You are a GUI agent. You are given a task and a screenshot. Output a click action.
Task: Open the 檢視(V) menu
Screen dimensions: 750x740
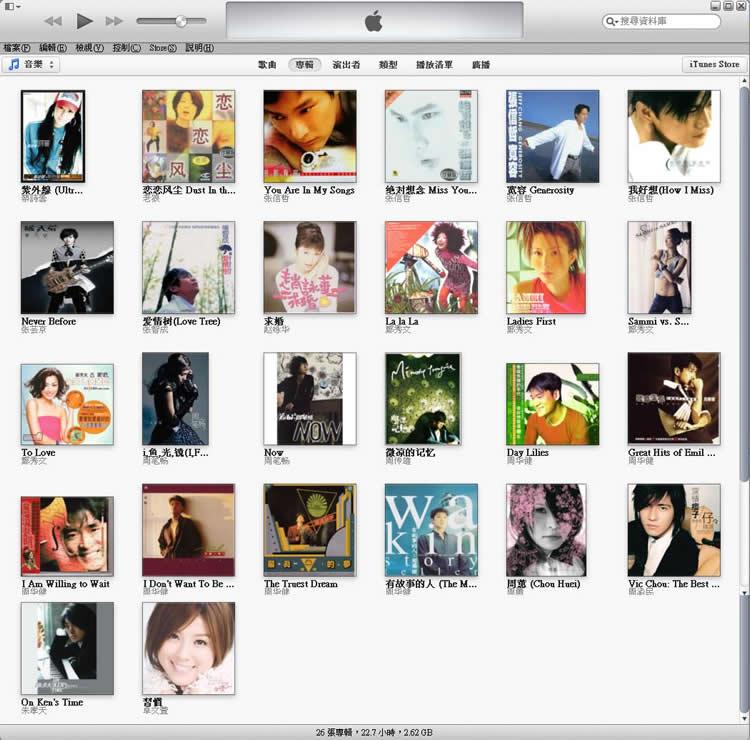pos(89,48)
